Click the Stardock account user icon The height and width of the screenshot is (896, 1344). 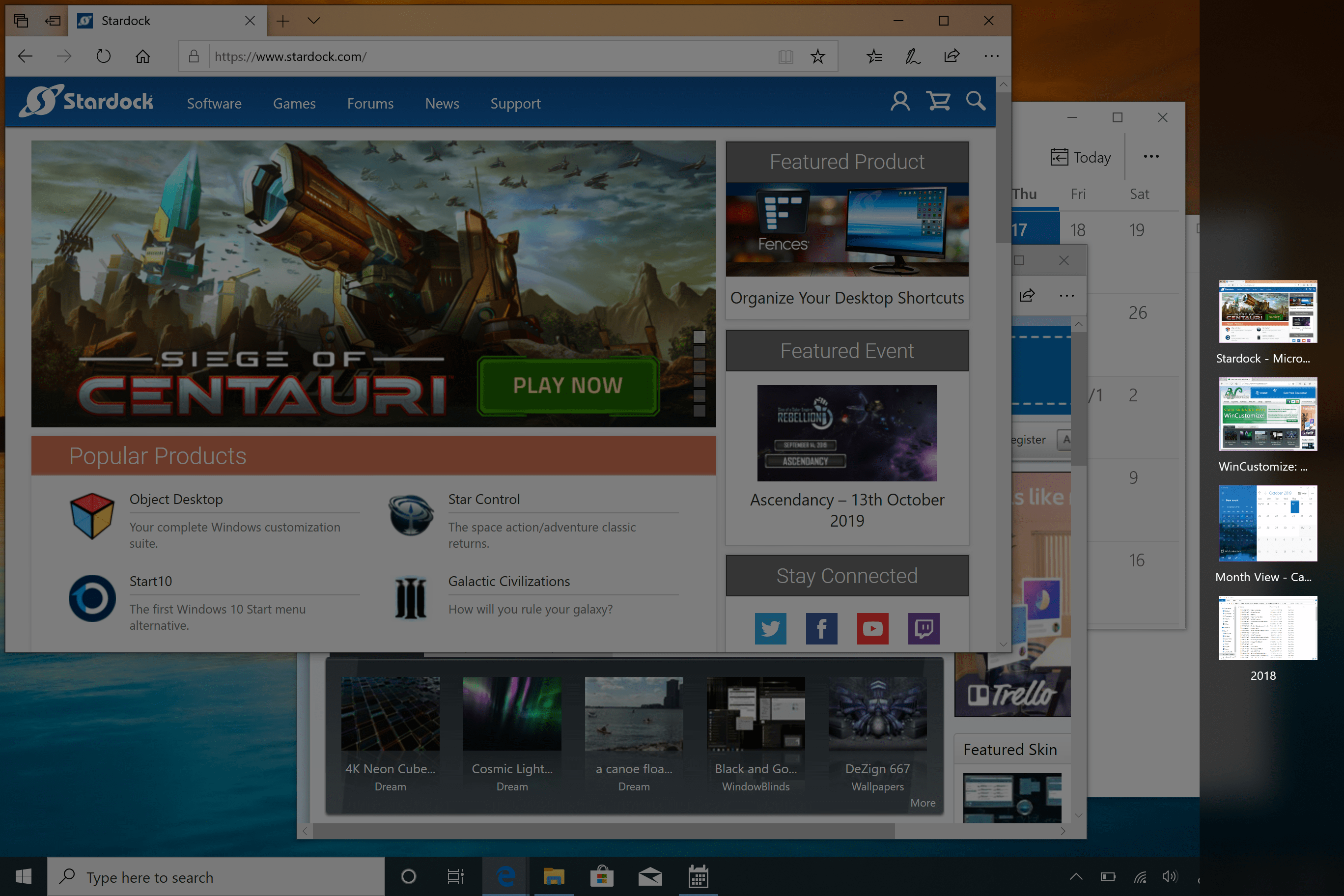(x=900, y=102)
